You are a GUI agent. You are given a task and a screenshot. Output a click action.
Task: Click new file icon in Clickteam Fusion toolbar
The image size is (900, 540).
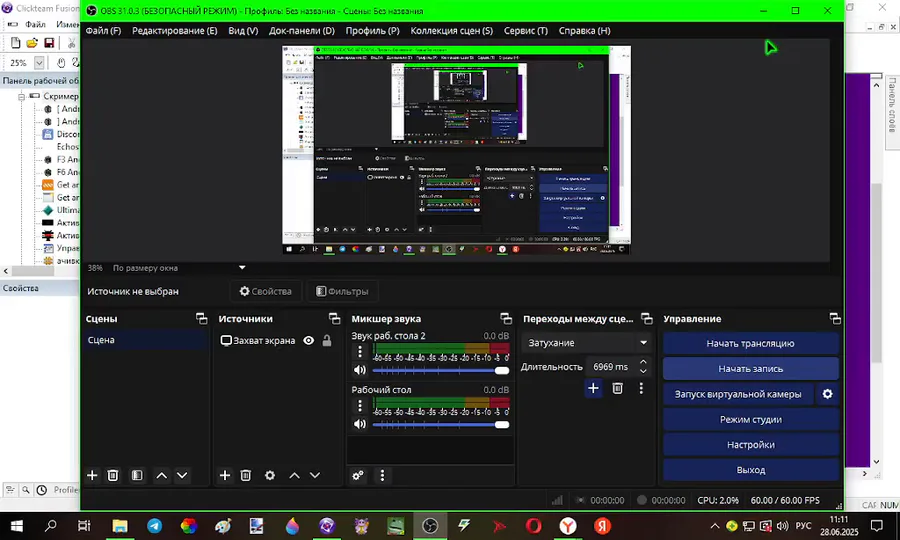[x=15, y=43]
